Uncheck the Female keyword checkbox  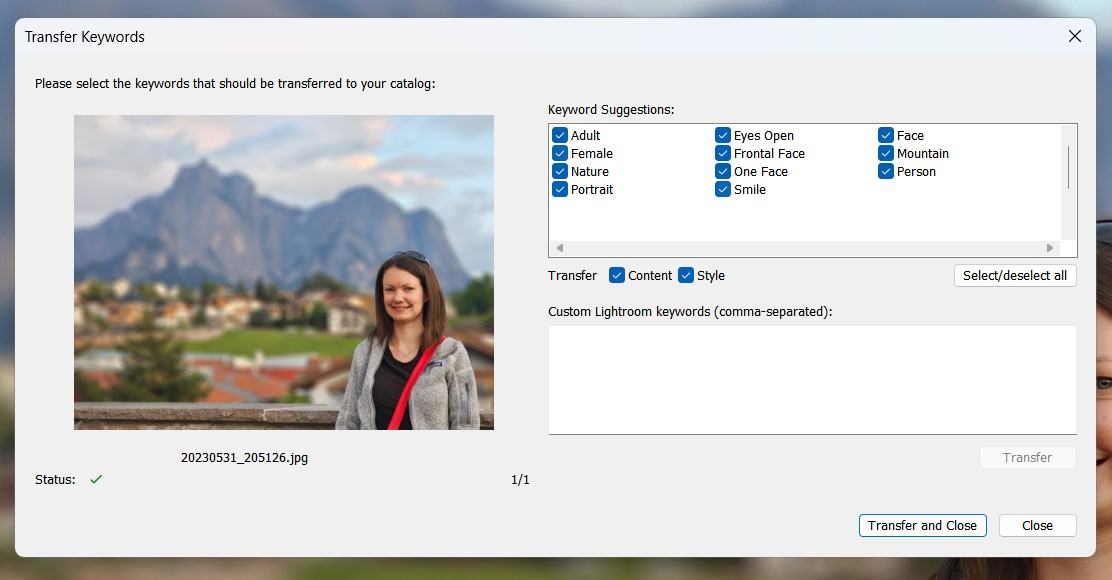click(x=560, y=153)
